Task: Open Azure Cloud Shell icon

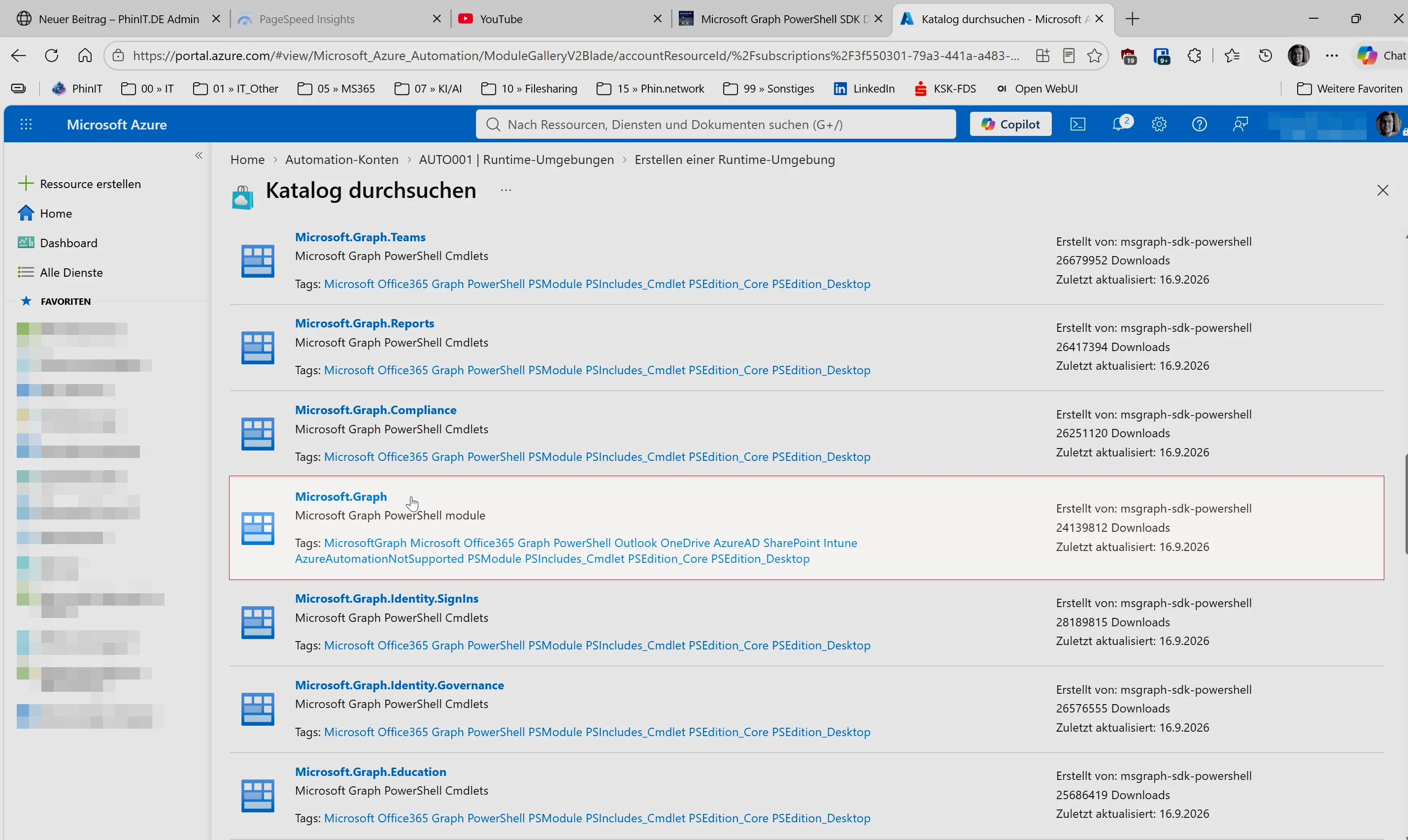Action: pos(1077,124)
